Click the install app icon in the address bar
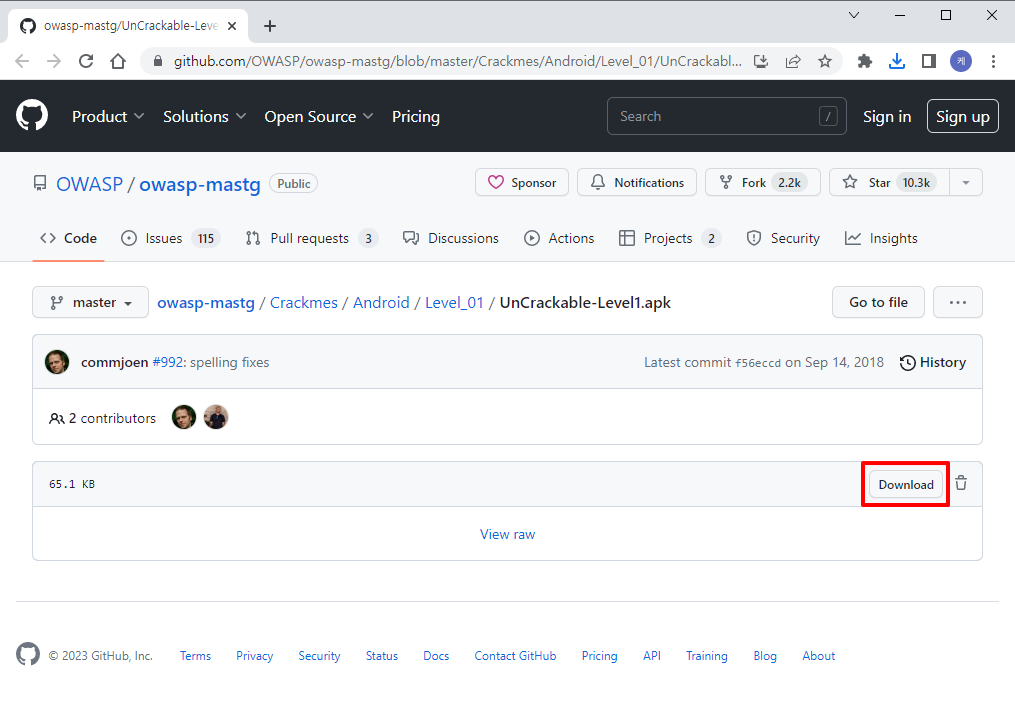 click(x=761, y=61)
